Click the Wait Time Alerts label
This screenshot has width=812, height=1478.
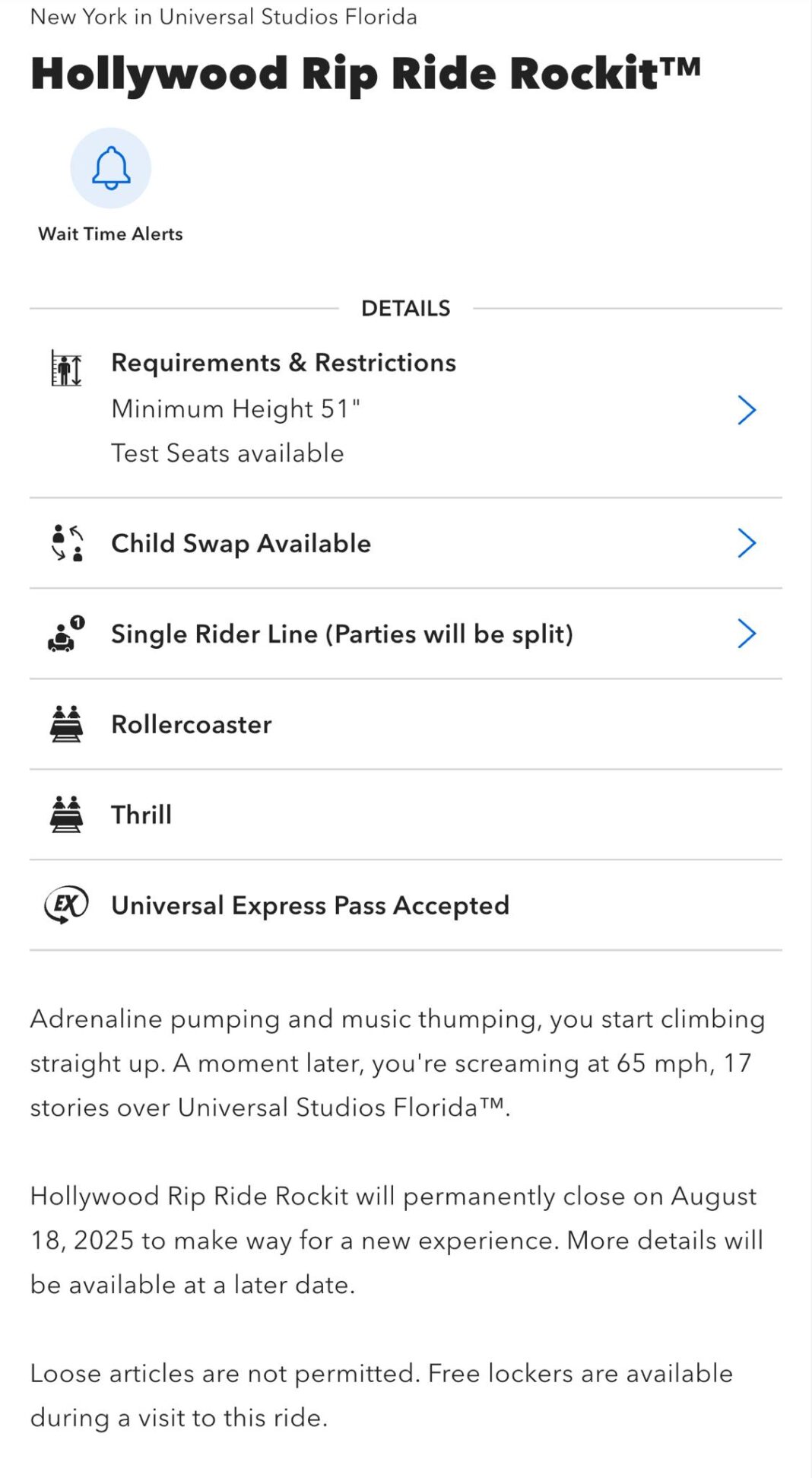(111, 234)
